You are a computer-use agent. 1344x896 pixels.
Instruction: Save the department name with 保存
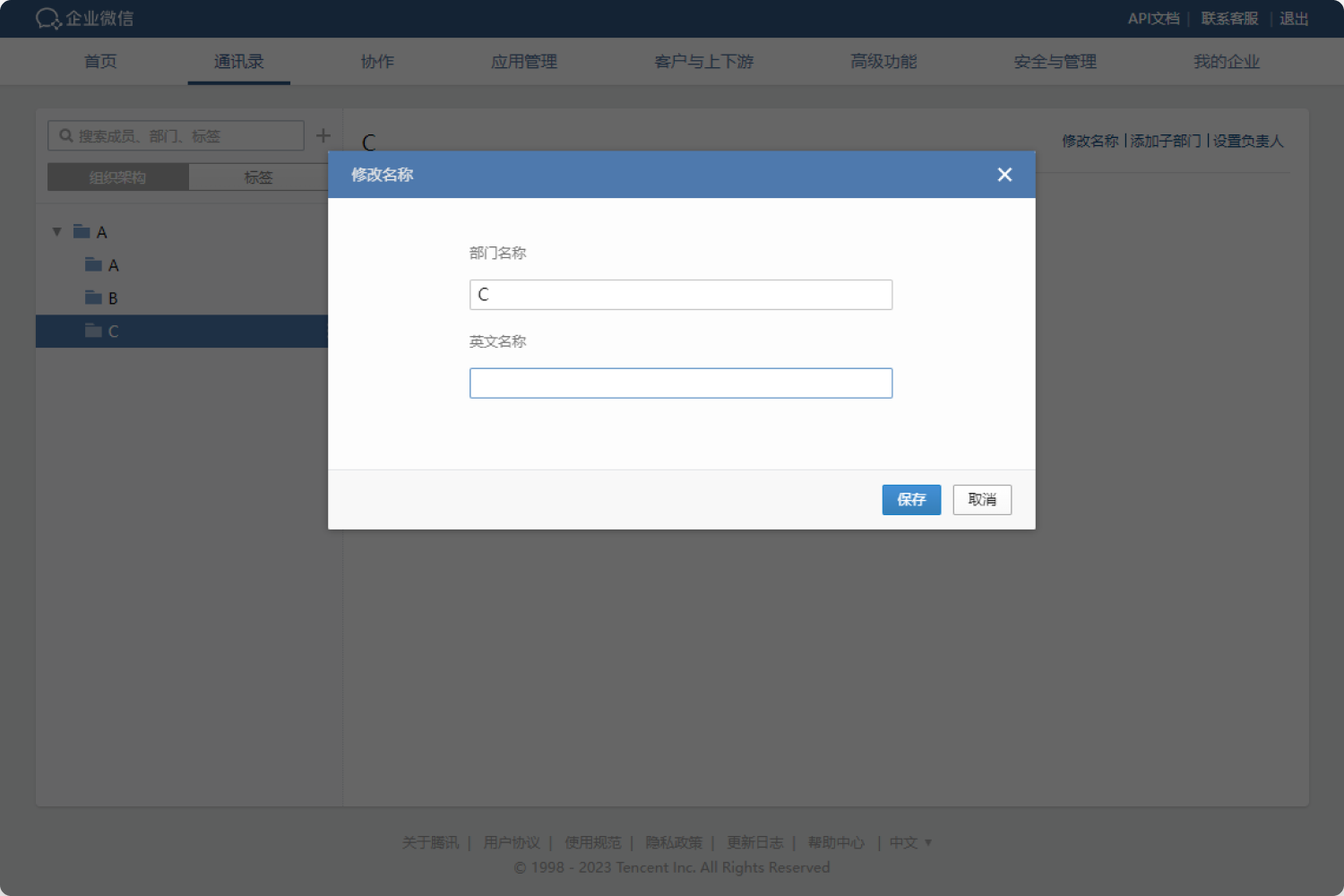tap(911, 499)
